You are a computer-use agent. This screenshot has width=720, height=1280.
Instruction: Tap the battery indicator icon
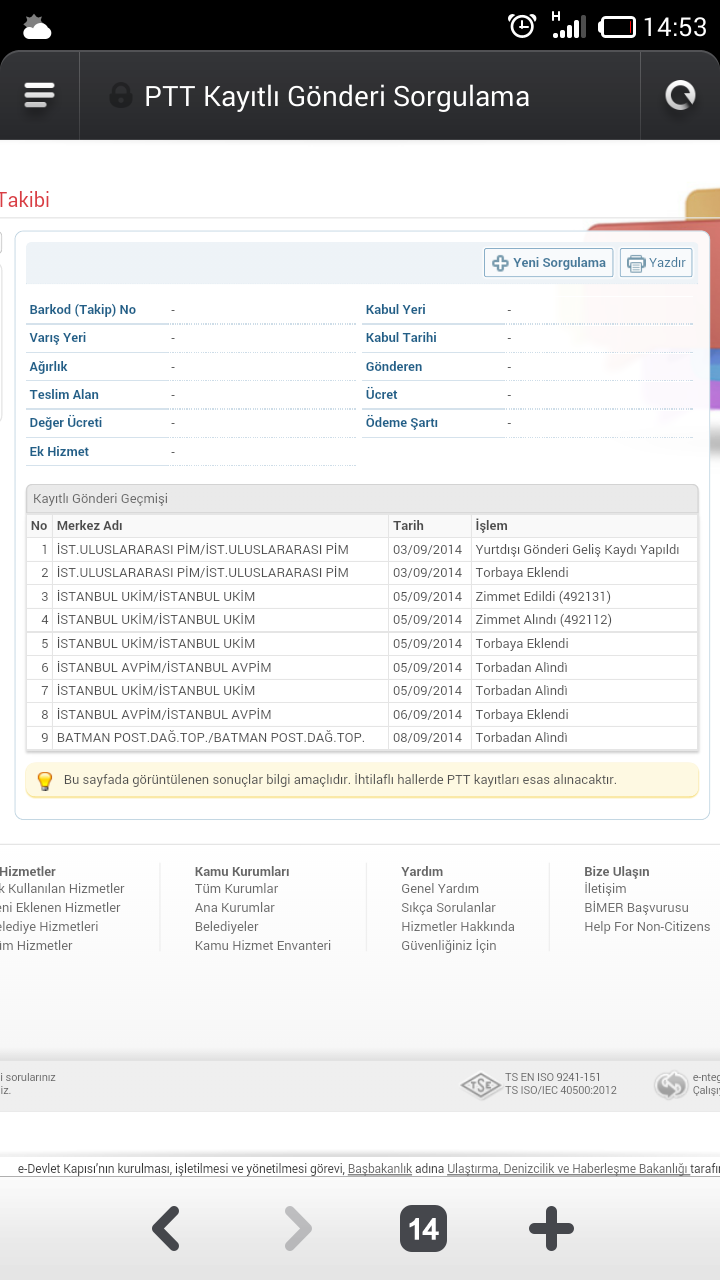(617, 27)
